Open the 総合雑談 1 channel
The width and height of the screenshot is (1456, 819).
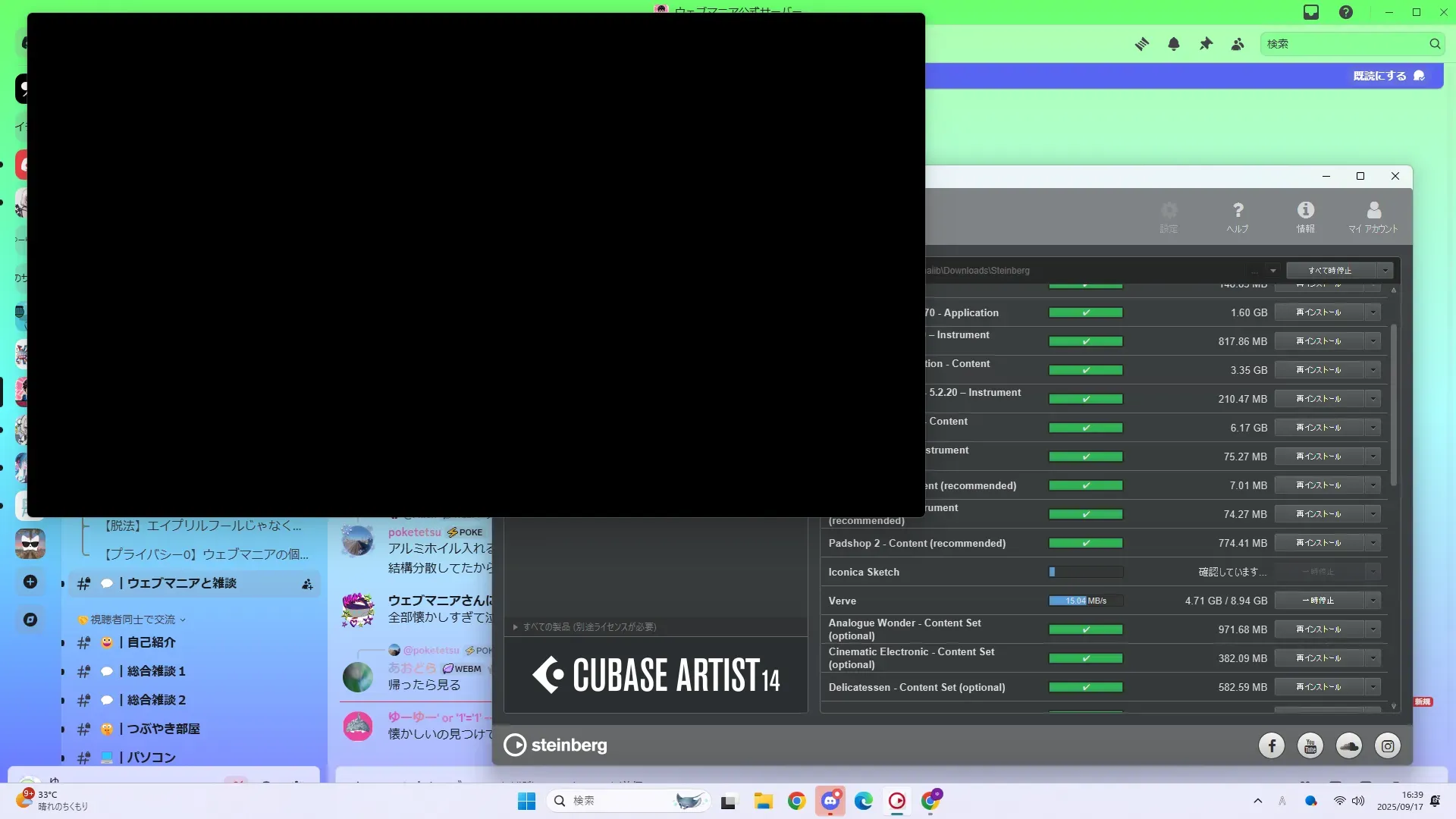coord(155,671)
